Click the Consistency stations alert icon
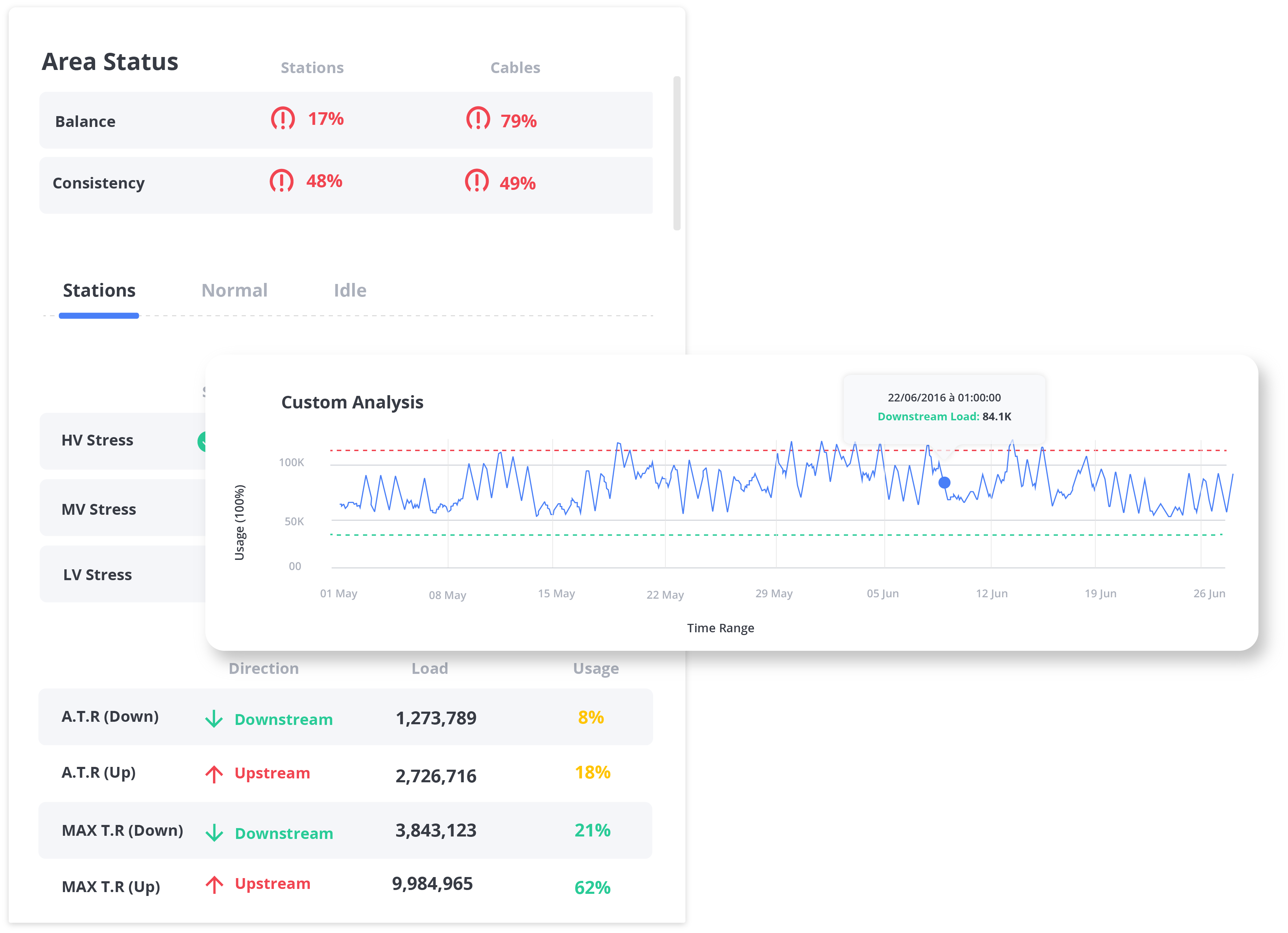The height and width of the screenshot is (933, 1288). coord(281,181)
